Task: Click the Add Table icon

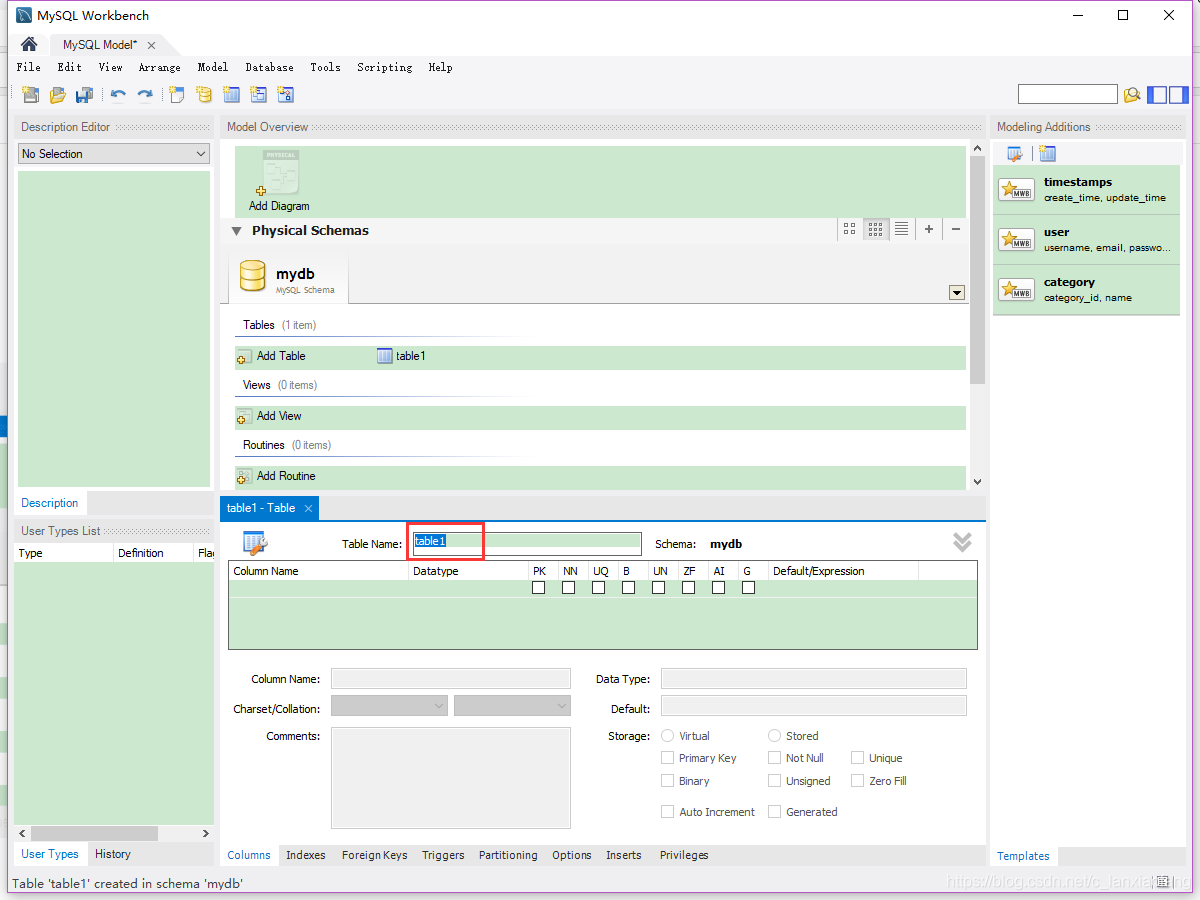Action: pos(244,356)
